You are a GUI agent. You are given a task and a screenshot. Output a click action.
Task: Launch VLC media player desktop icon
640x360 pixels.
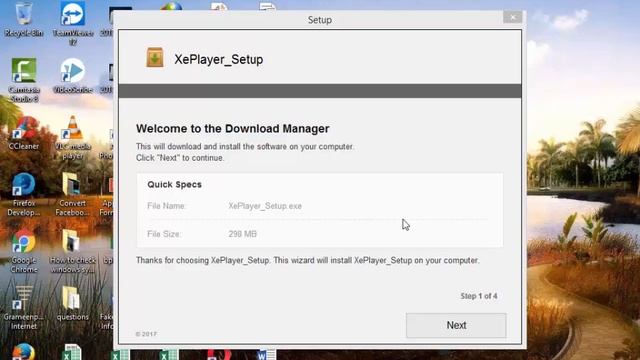[x=73, y=138]
